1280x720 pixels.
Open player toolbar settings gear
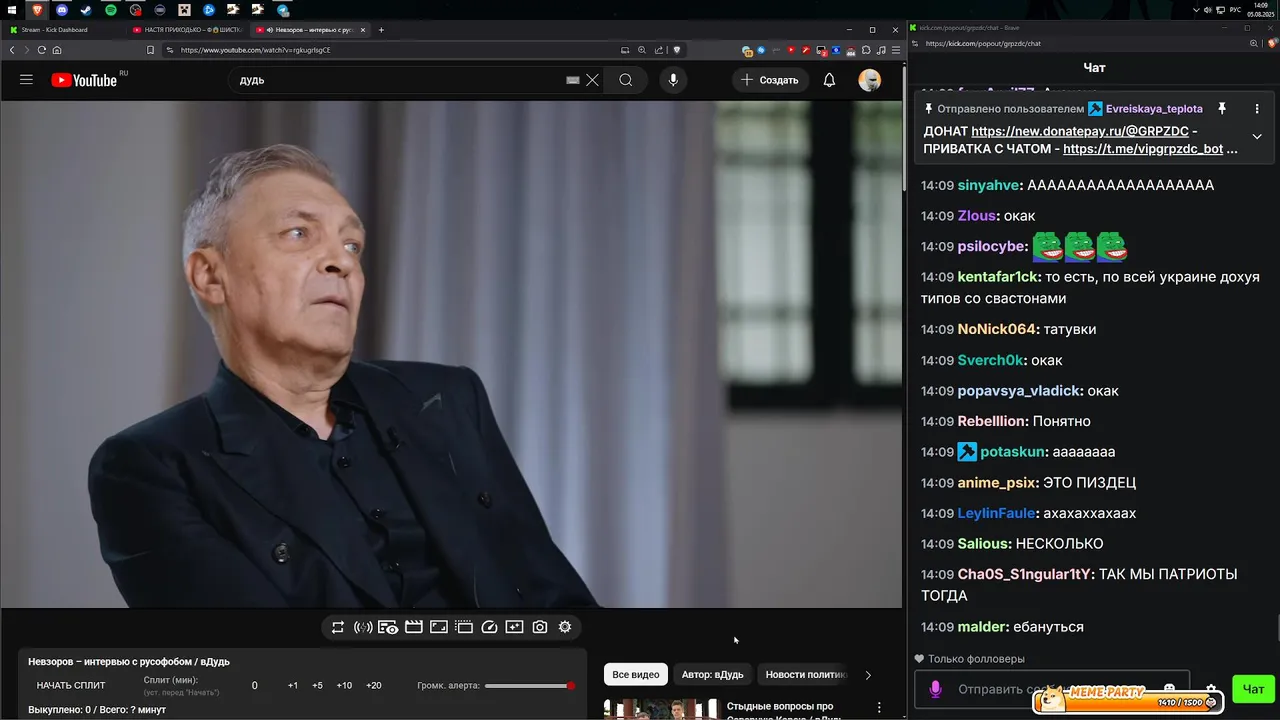click(565, 627)
